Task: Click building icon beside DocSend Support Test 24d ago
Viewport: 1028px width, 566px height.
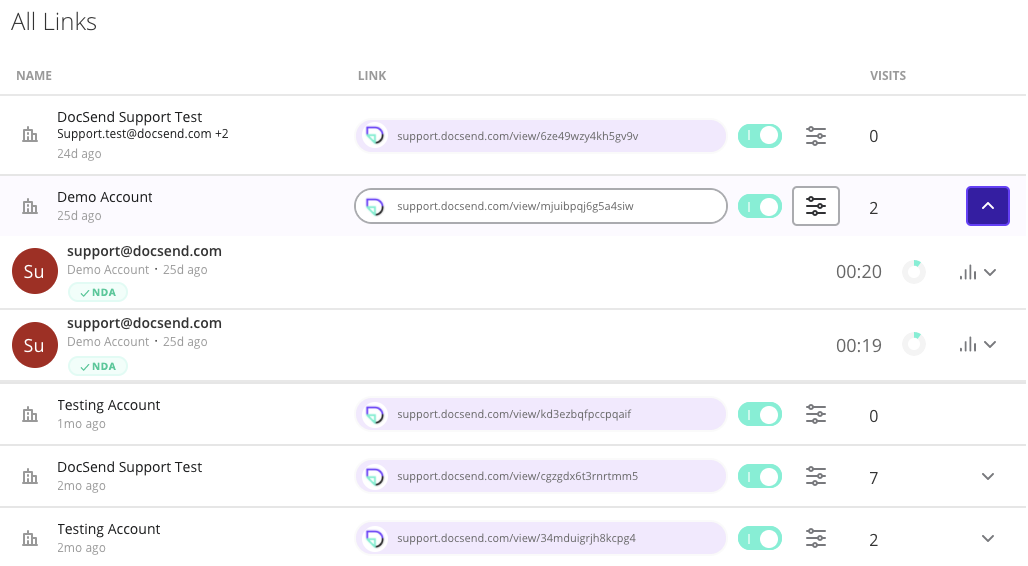Action: [30, 135]
